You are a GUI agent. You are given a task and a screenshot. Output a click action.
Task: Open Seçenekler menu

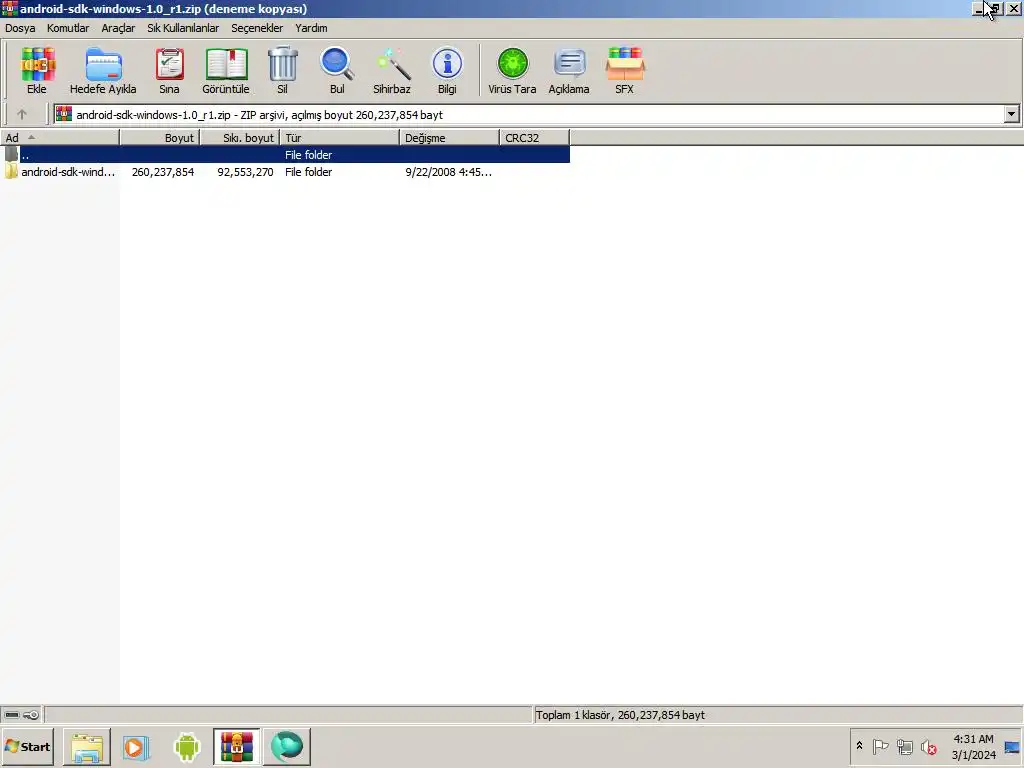click(257, 28)
